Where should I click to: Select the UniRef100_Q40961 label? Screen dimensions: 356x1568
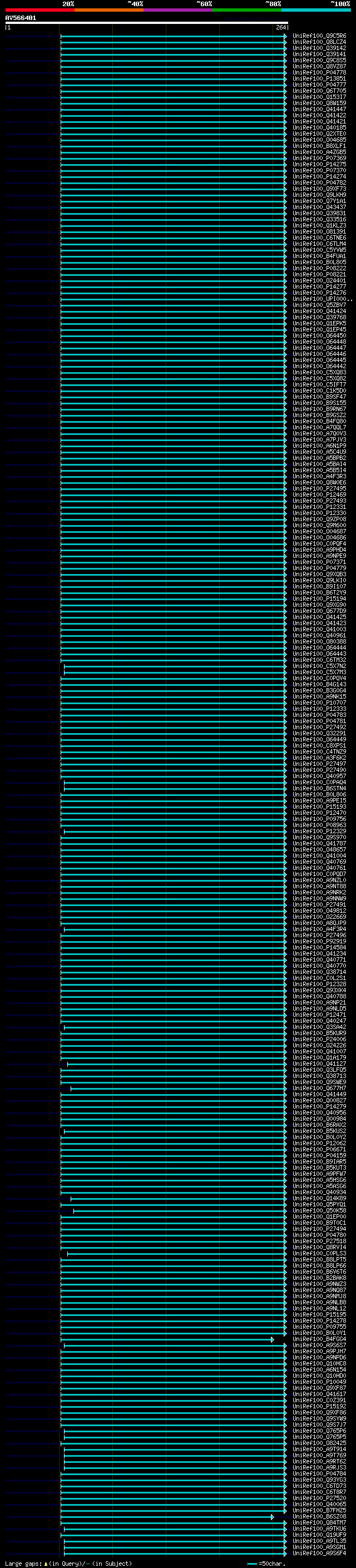pos(319,635)
